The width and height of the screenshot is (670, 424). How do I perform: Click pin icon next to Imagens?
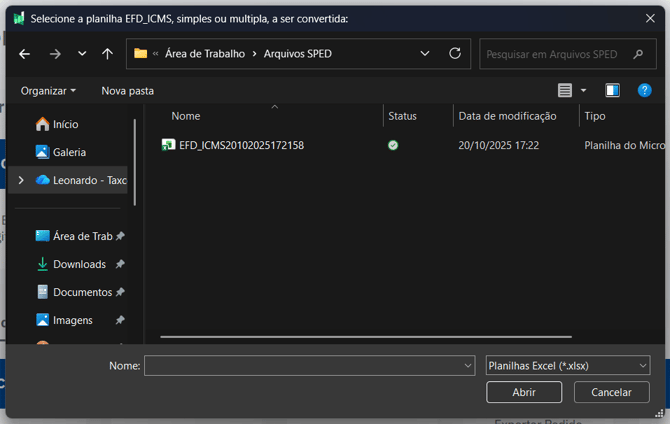tap(120, 320)
